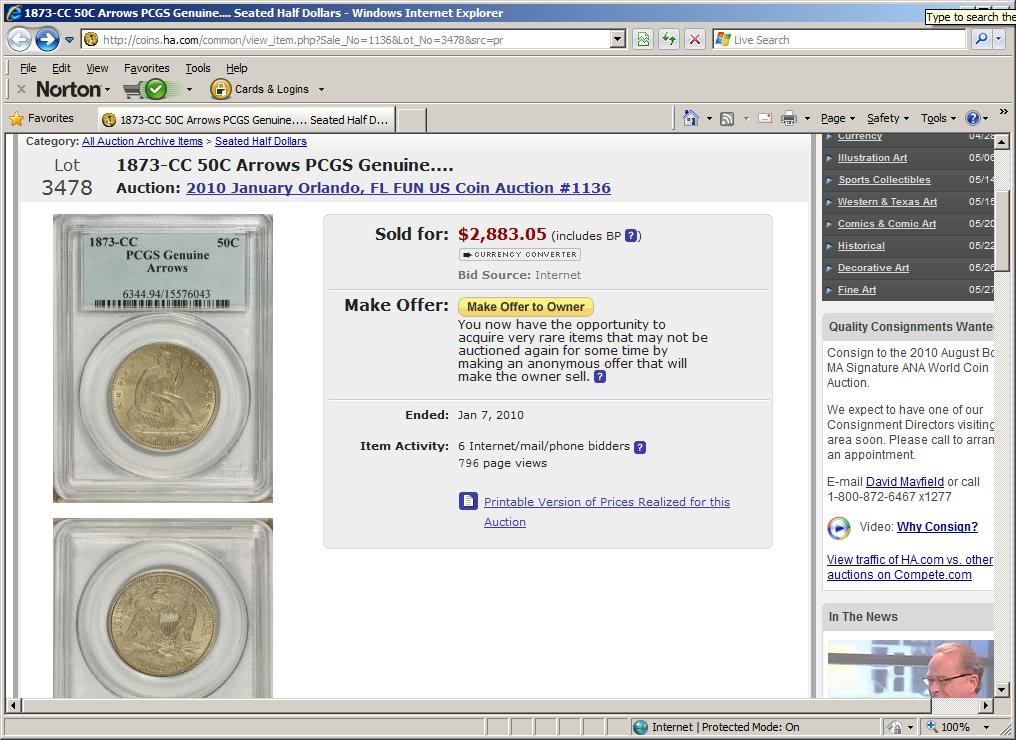
Task: Open a new blank tab
Action: pos(411,121)
